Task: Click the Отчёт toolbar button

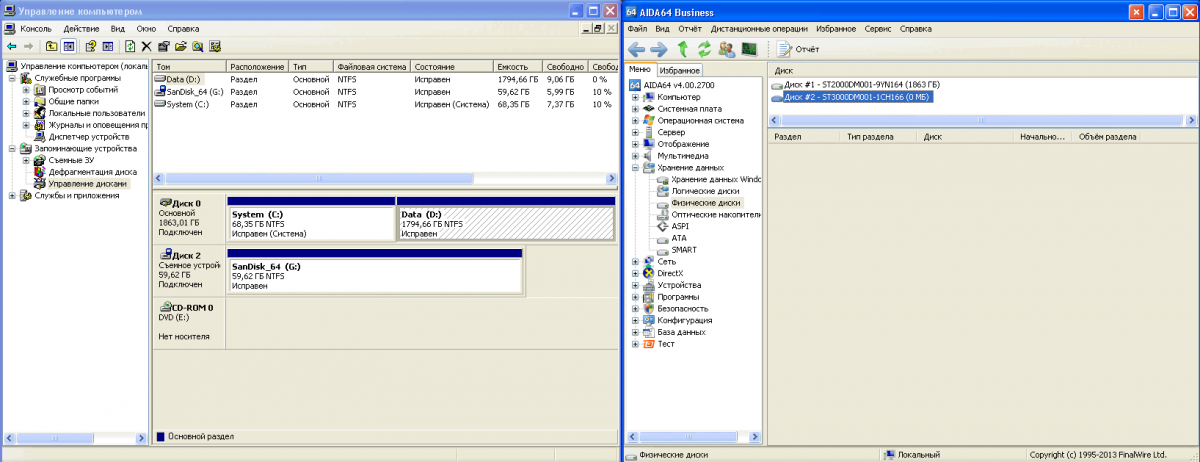Action: pyautogui.click(x=798, y=49)
